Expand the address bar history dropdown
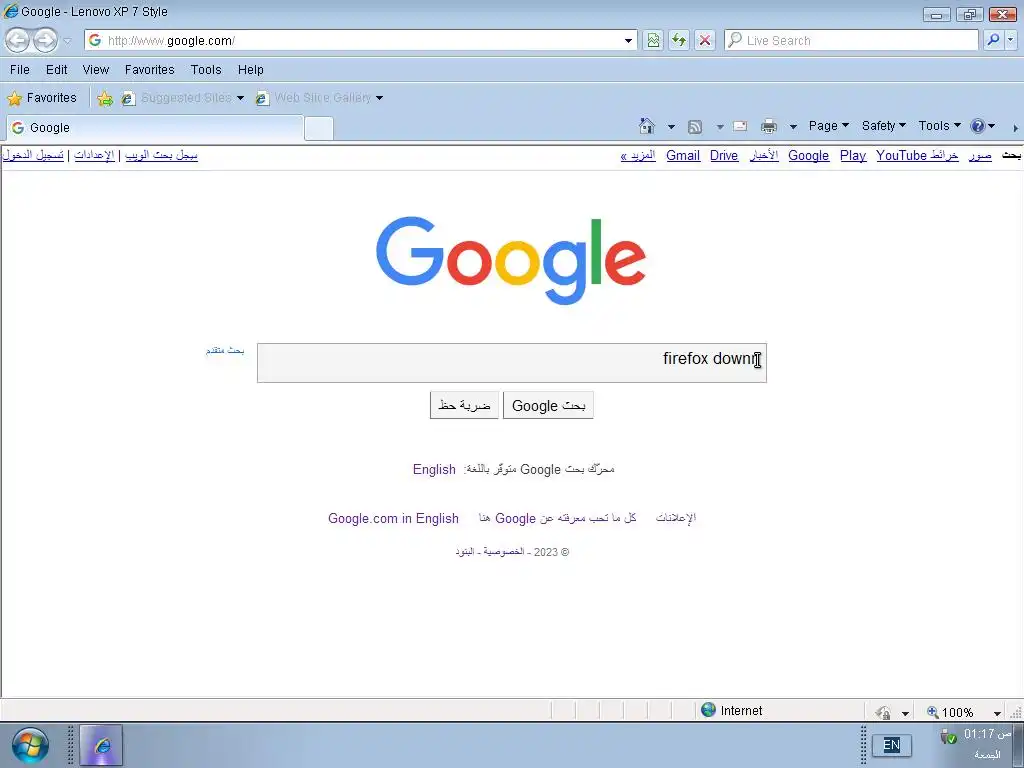This screenshot has height=768, width=1024. click(x=628, y=40)
